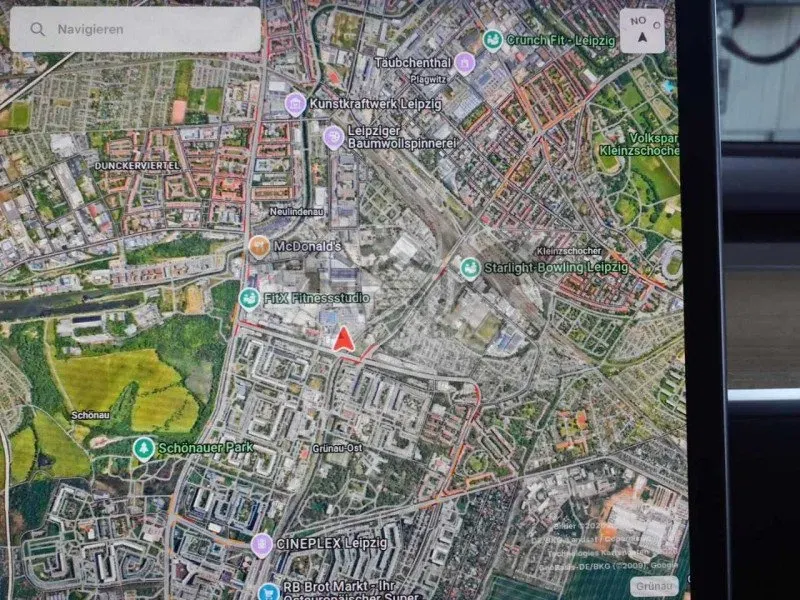Click the Leipziger Baumwollspinnerei label text
The image size is (800, 600).
point(402,137)
